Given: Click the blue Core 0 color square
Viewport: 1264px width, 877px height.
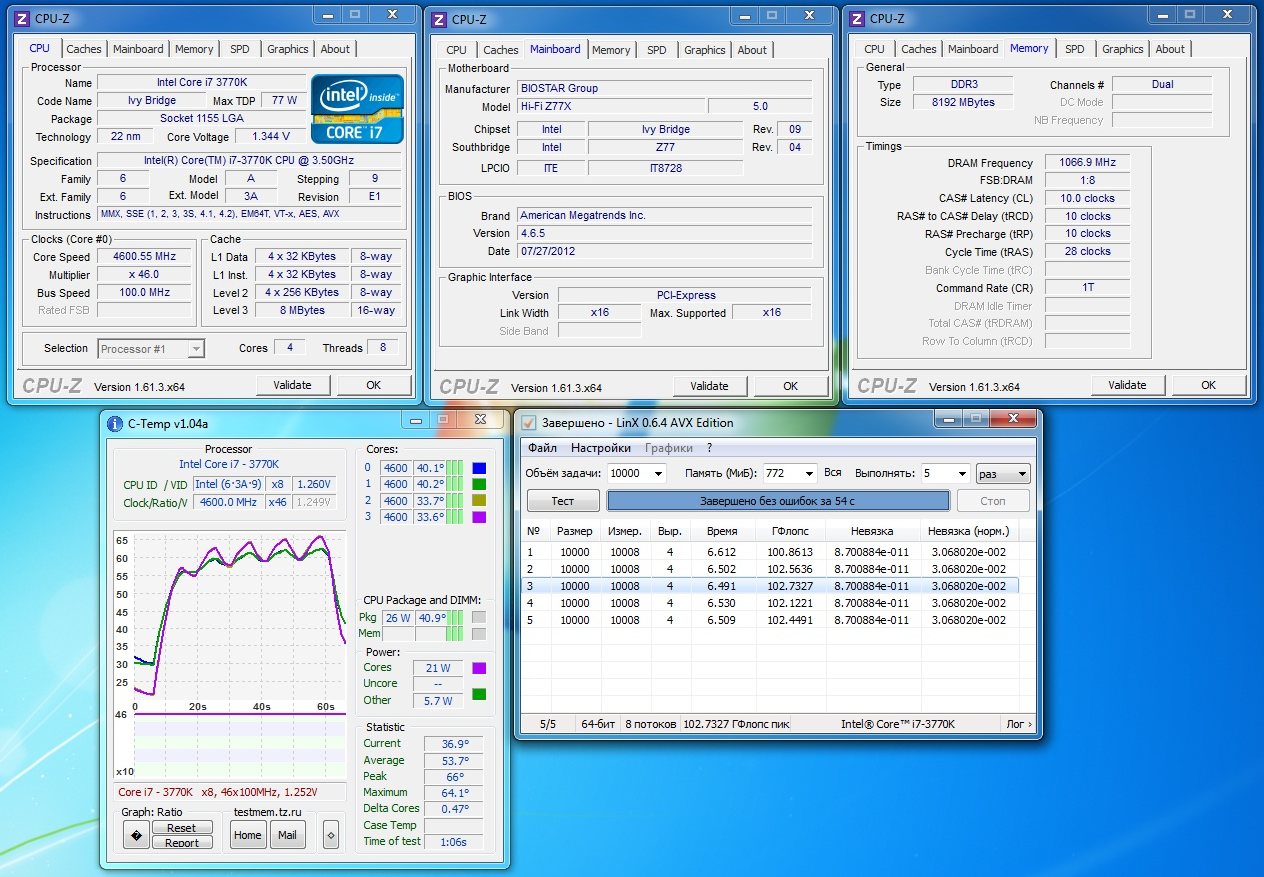Looking at the screenshot, I should coord(479,467).
